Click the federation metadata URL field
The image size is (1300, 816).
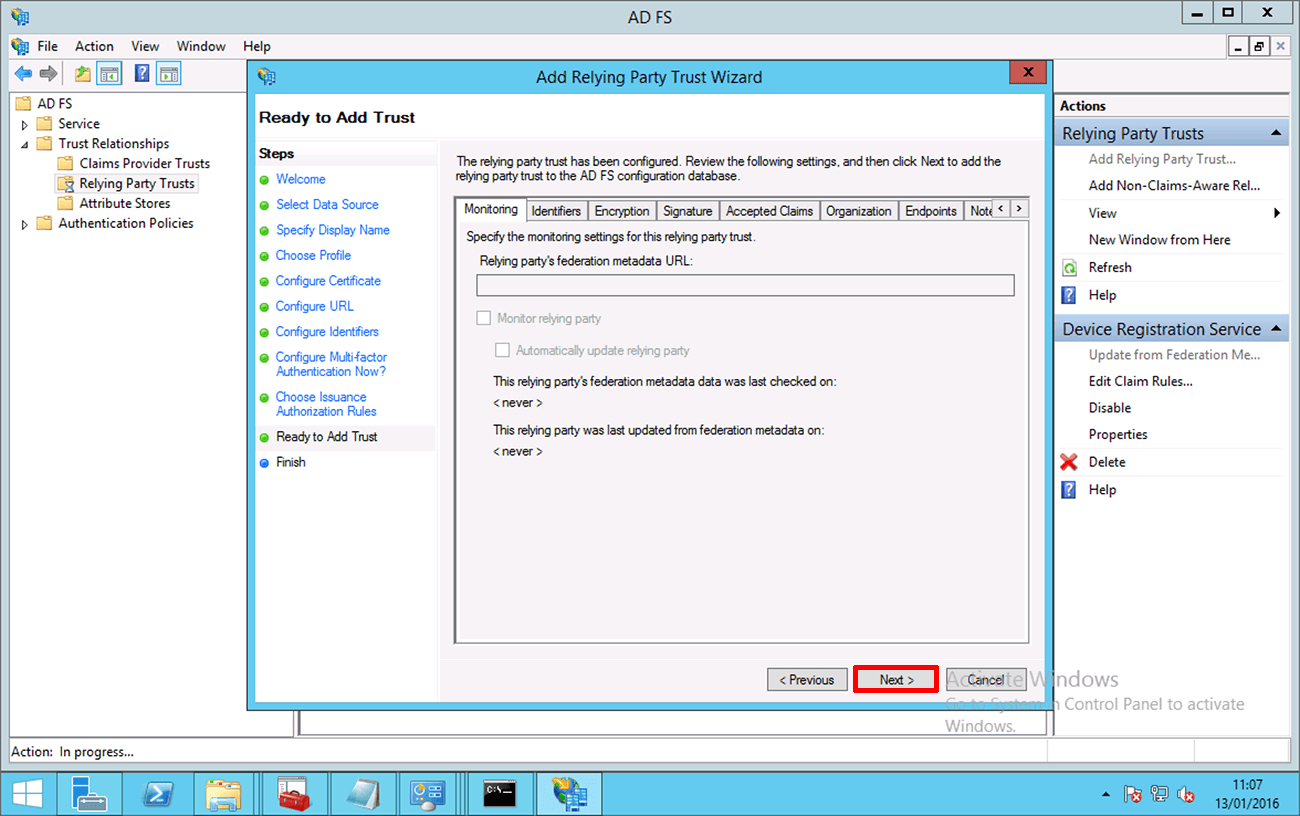click(x=745, y=285)
